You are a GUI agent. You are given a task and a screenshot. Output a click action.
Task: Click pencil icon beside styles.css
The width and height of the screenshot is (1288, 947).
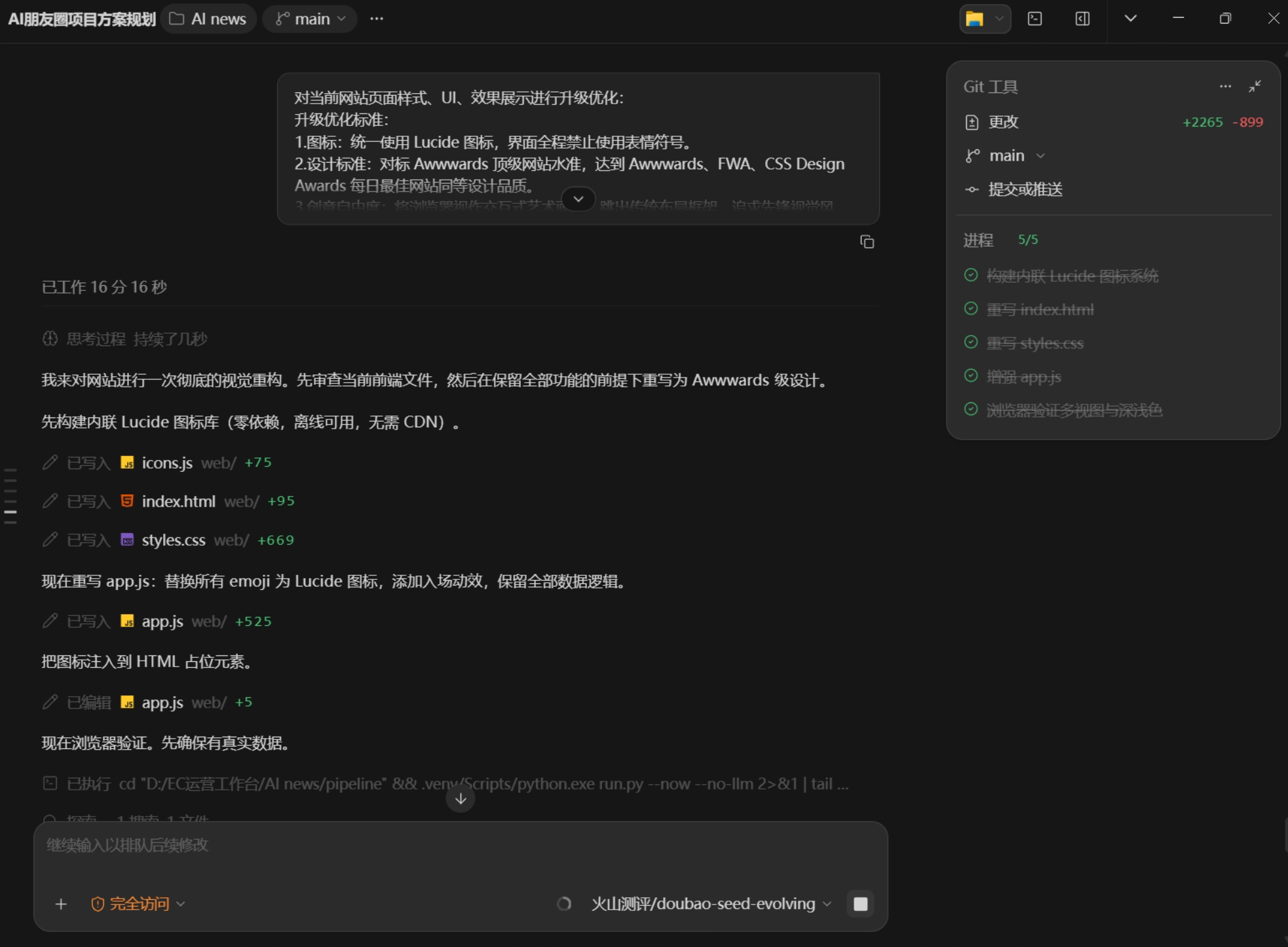click(50, 540)
